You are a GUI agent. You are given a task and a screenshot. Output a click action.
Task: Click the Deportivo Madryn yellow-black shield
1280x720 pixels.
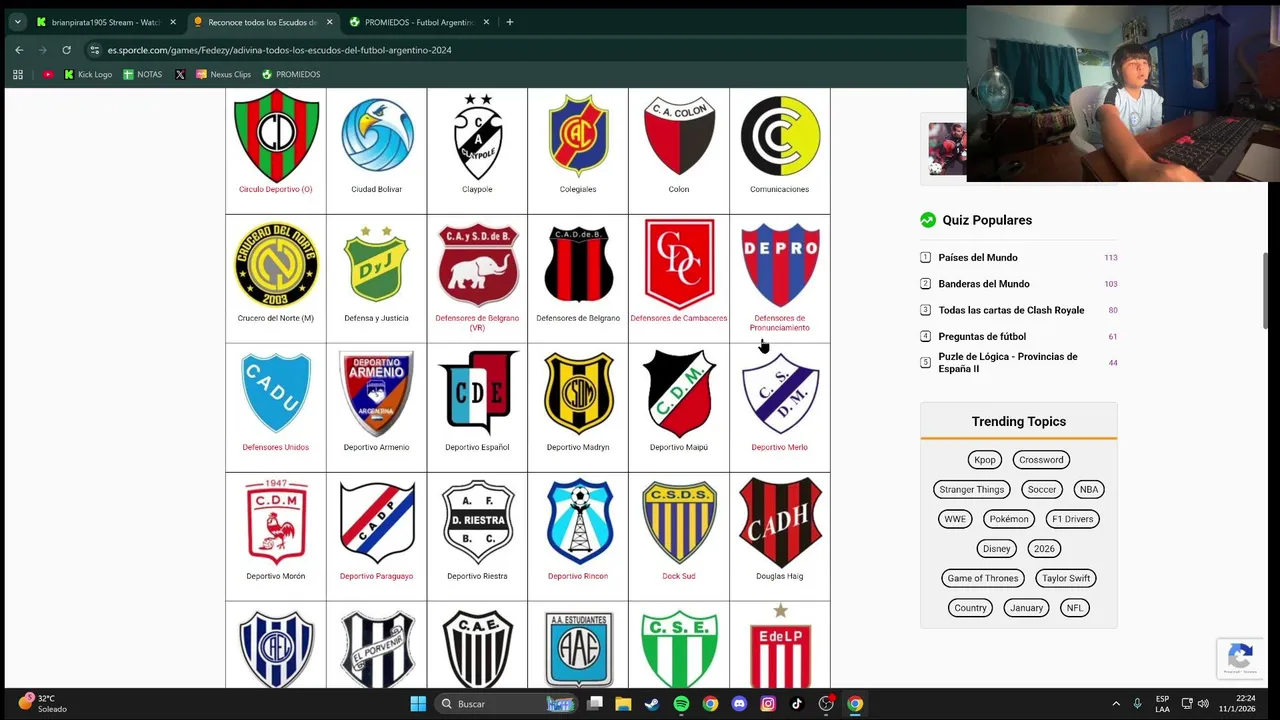click(578, 393)
